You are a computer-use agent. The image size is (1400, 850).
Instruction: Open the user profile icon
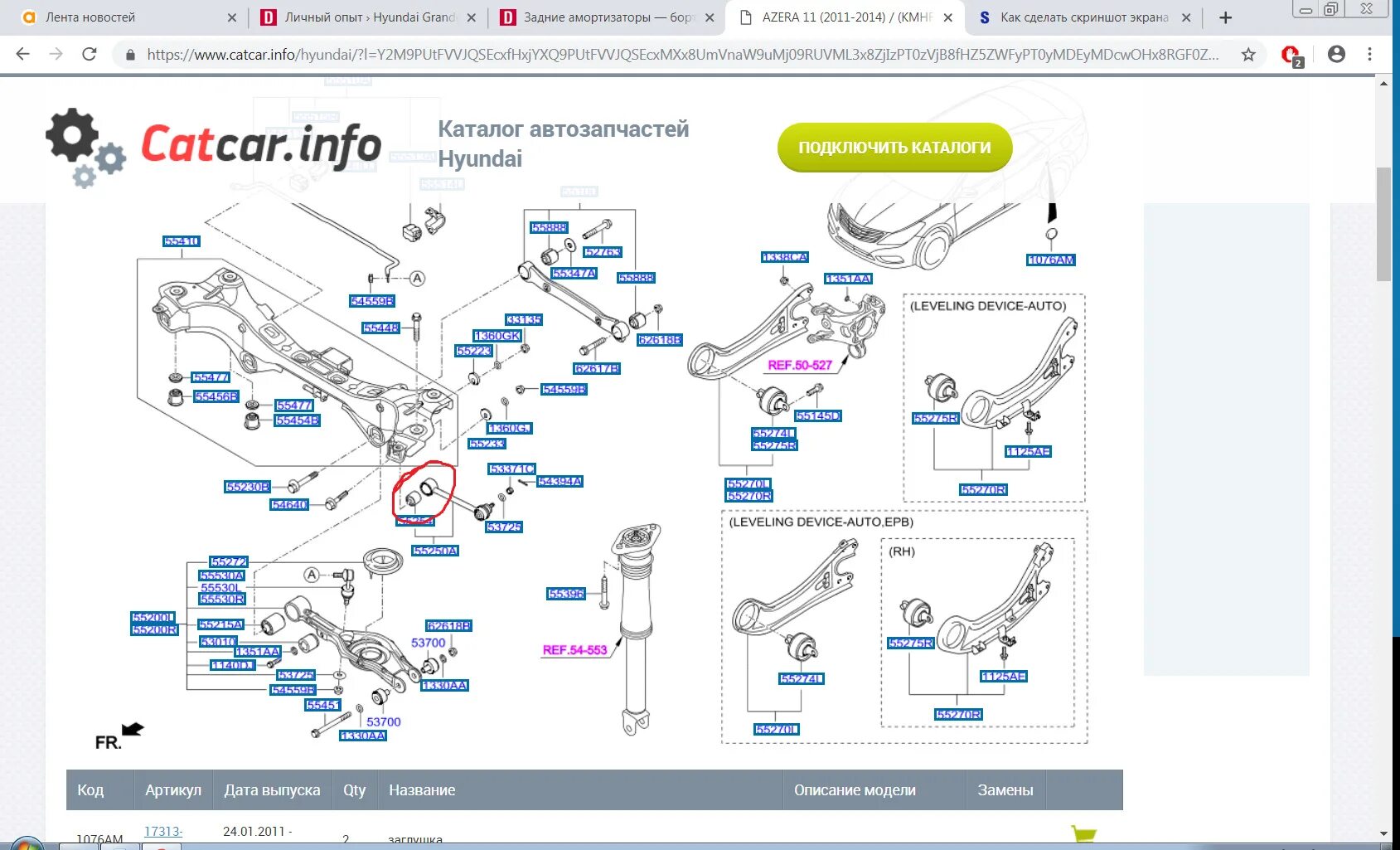(x=1336, y=54)
